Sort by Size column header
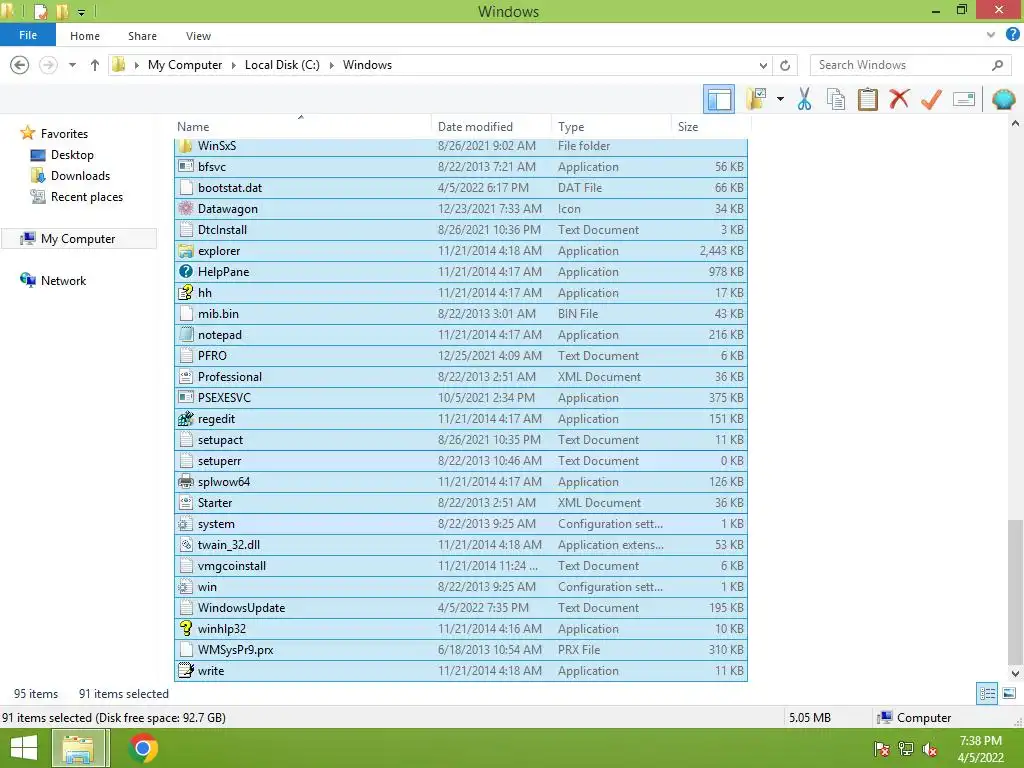Viewport: 1024px width, 768px height. (x=688, y=127)
